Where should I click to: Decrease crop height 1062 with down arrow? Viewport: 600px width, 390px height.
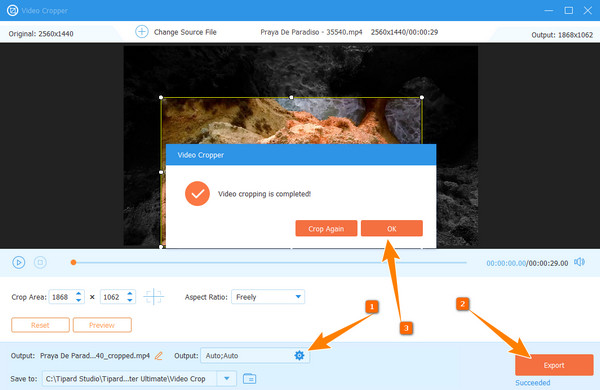pyautogui.click(x=130, y=300)
